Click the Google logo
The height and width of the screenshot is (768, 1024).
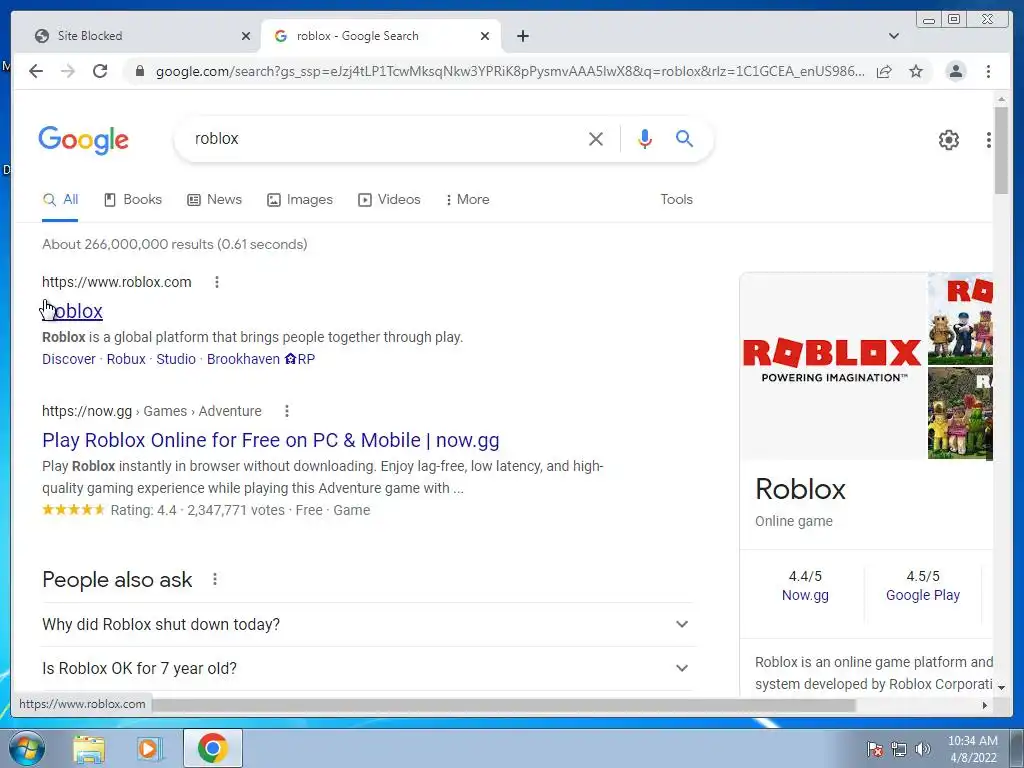(84, 140)
